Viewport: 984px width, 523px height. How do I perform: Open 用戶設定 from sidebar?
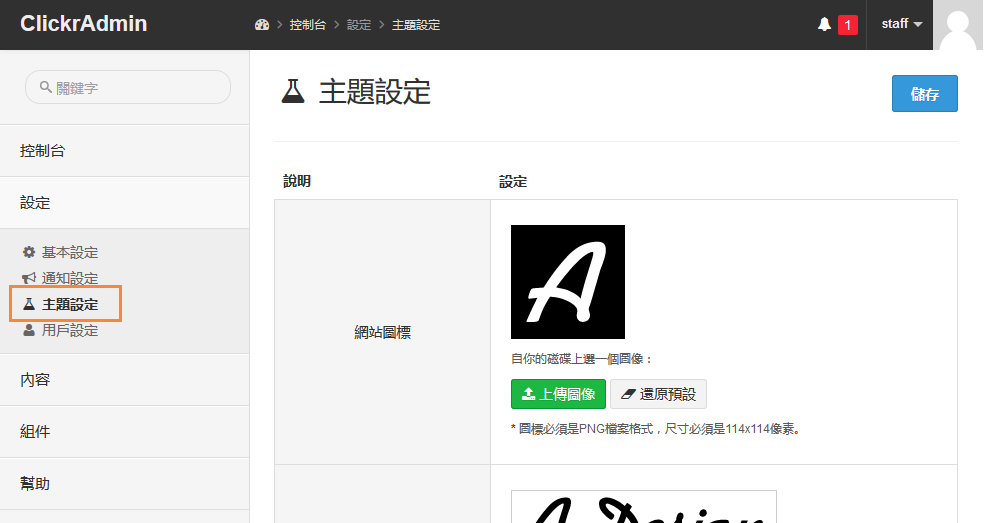tap(70, 330)
